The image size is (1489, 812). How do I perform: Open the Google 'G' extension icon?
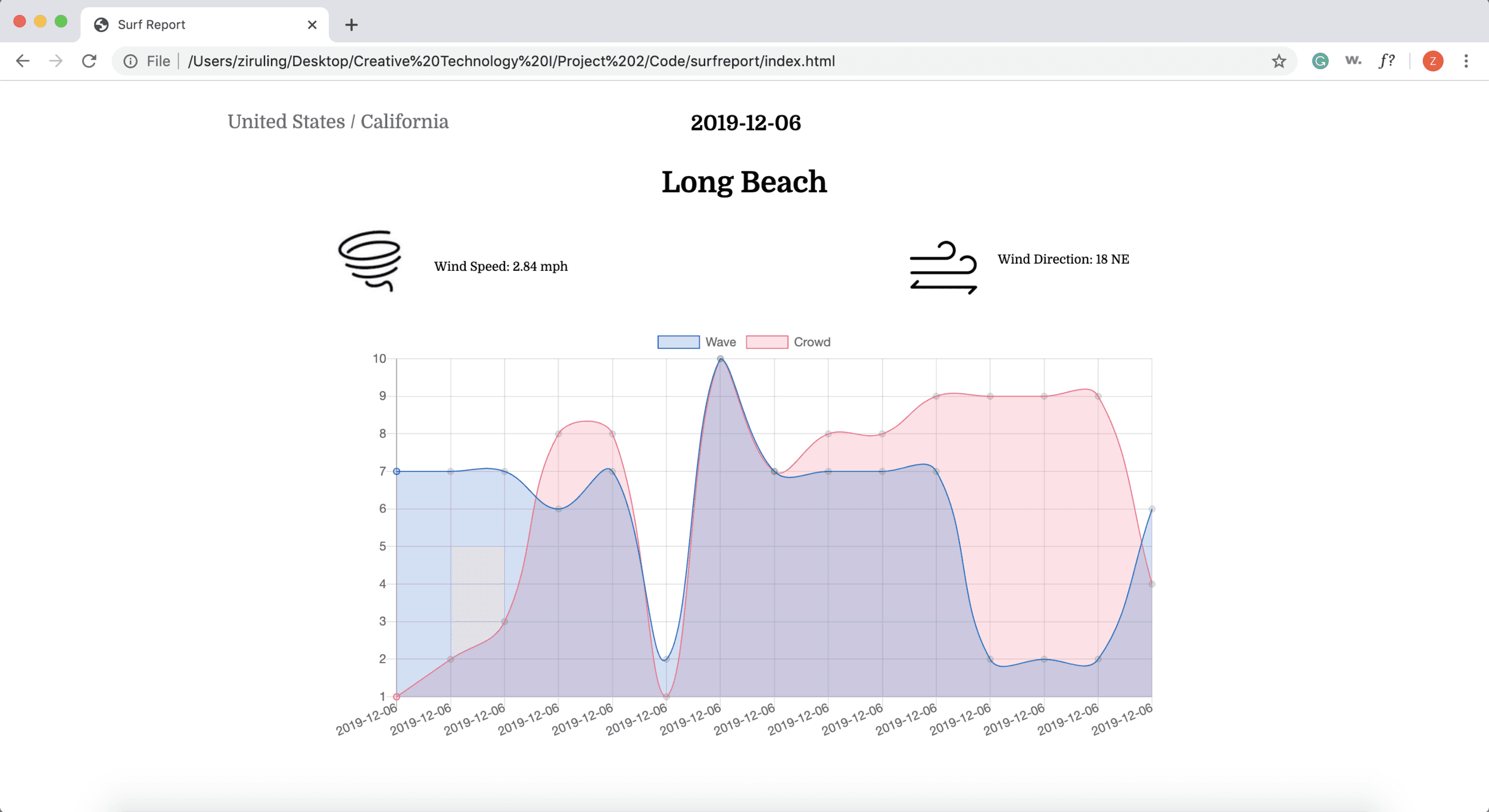pyautogui.click(x=1320, y=61)
